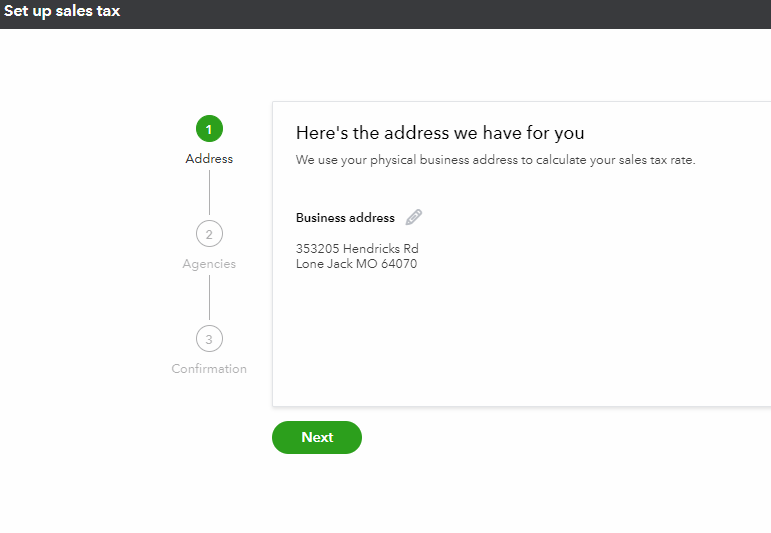Click the Set up sales tax title
The height and width of the screenshot is (533, 771).
[x=62, y=11]
